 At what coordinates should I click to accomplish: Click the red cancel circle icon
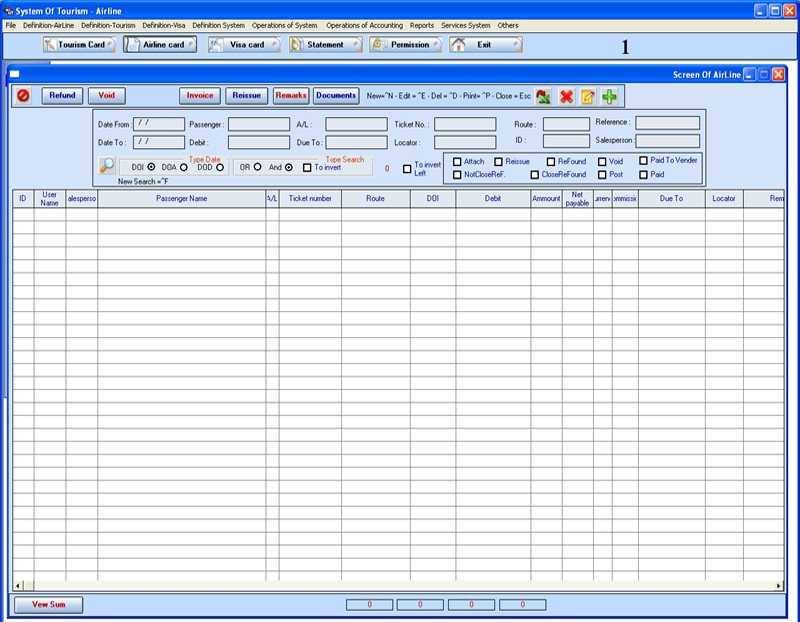[23, 96]
